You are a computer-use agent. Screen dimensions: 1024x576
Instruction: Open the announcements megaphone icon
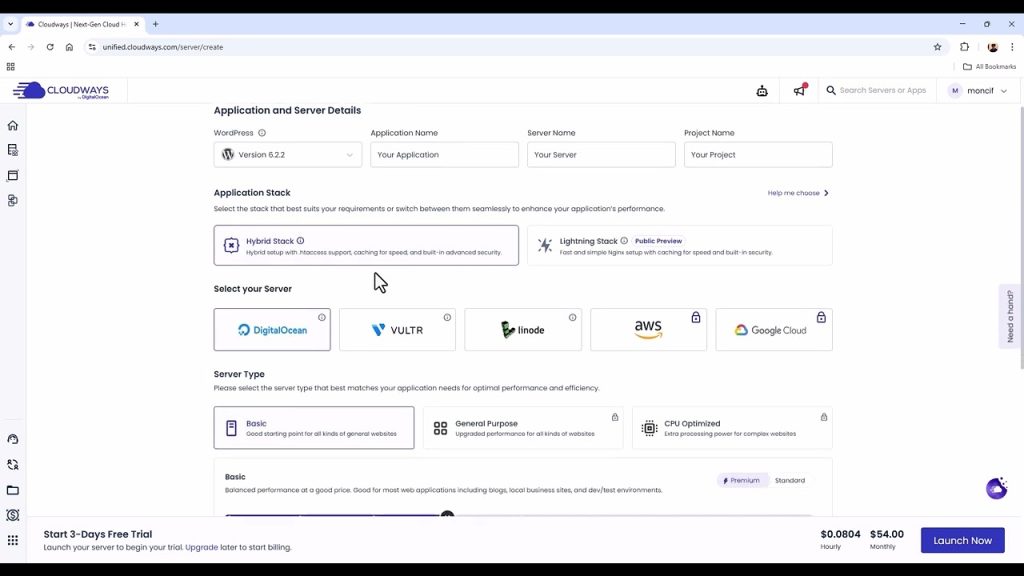coord(799,91)
